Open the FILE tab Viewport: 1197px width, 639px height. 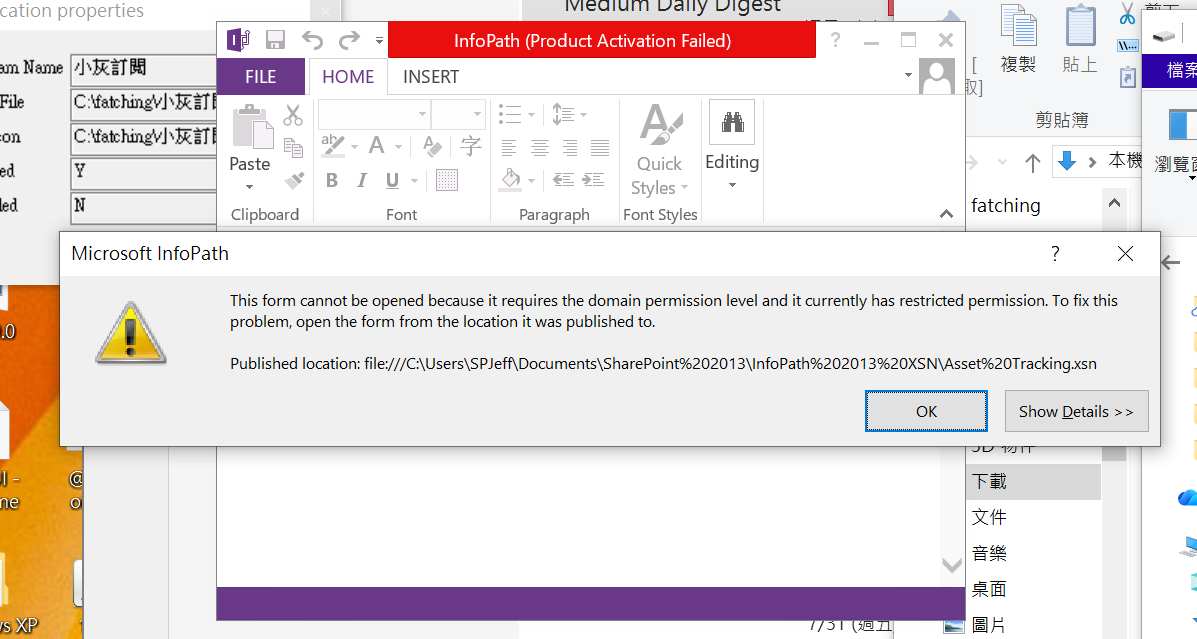click(260, 77)
